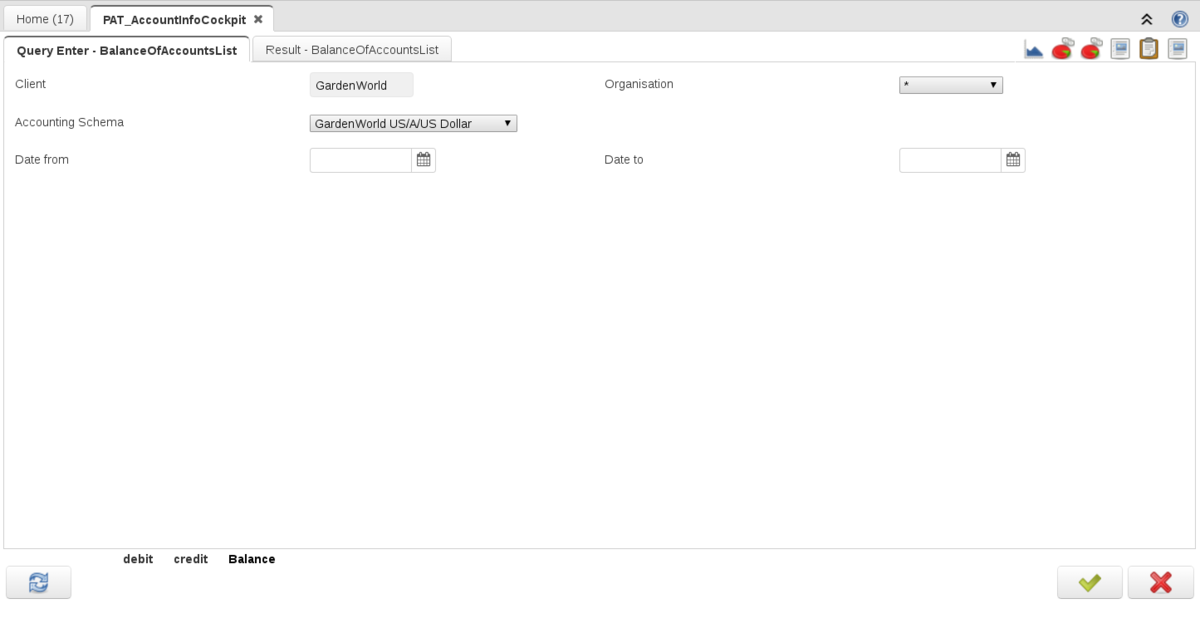Select Query Enter - BalanceOfAccountsList tab
The image size is (1200, 633).
127,50
